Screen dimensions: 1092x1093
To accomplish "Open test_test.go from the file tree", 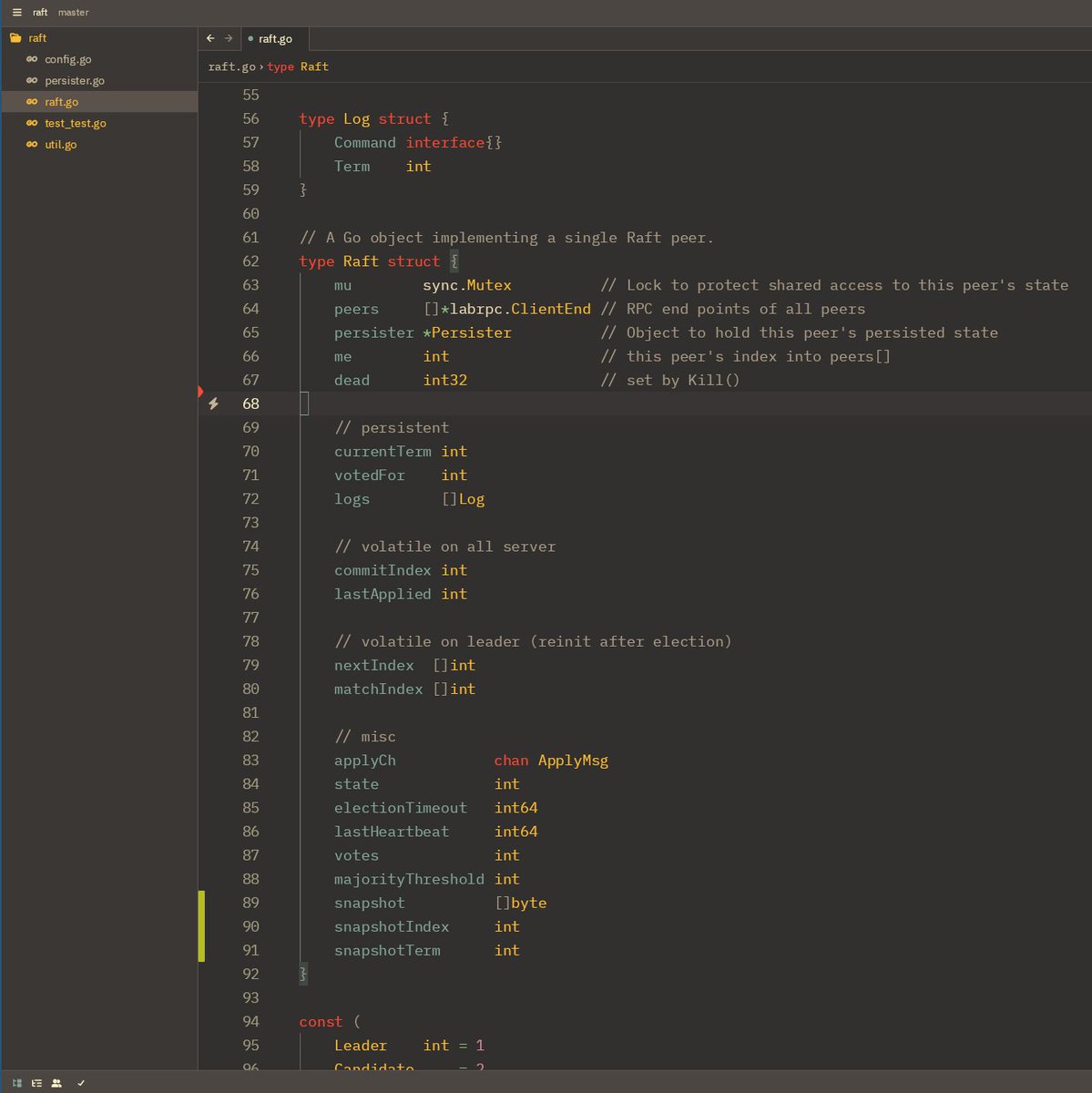I will pos(99,123).
